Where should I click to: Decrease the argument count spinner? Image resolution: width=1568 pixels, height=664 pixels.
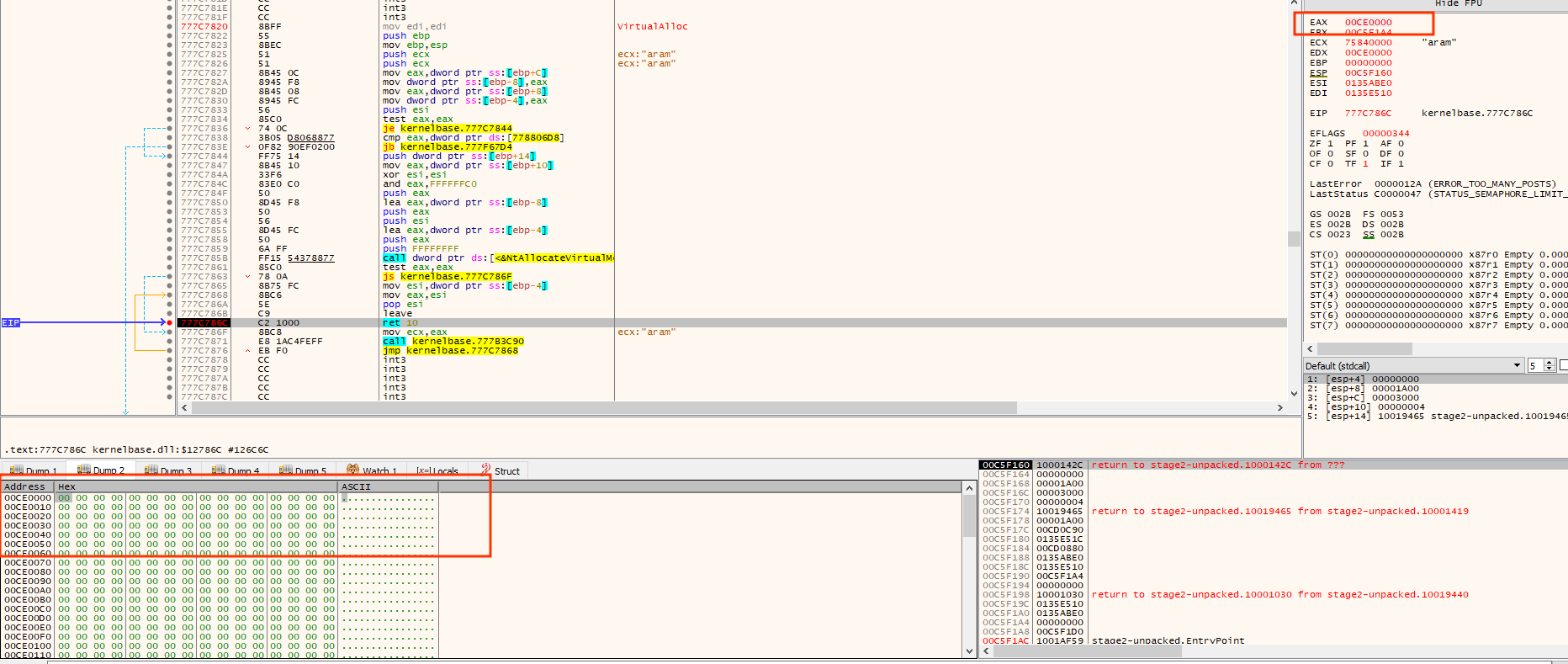tap(1549, 369)
